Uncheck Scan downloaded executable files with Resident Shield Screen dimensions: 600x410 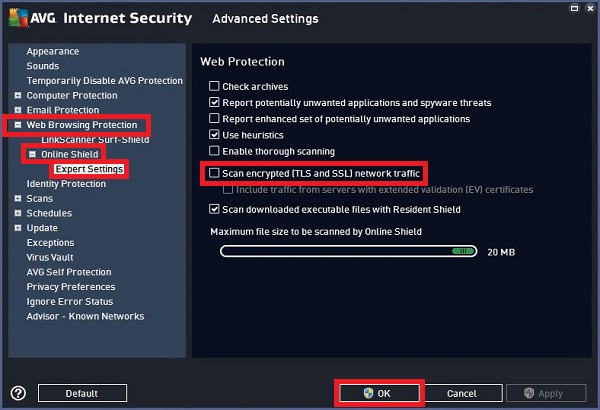214,209
